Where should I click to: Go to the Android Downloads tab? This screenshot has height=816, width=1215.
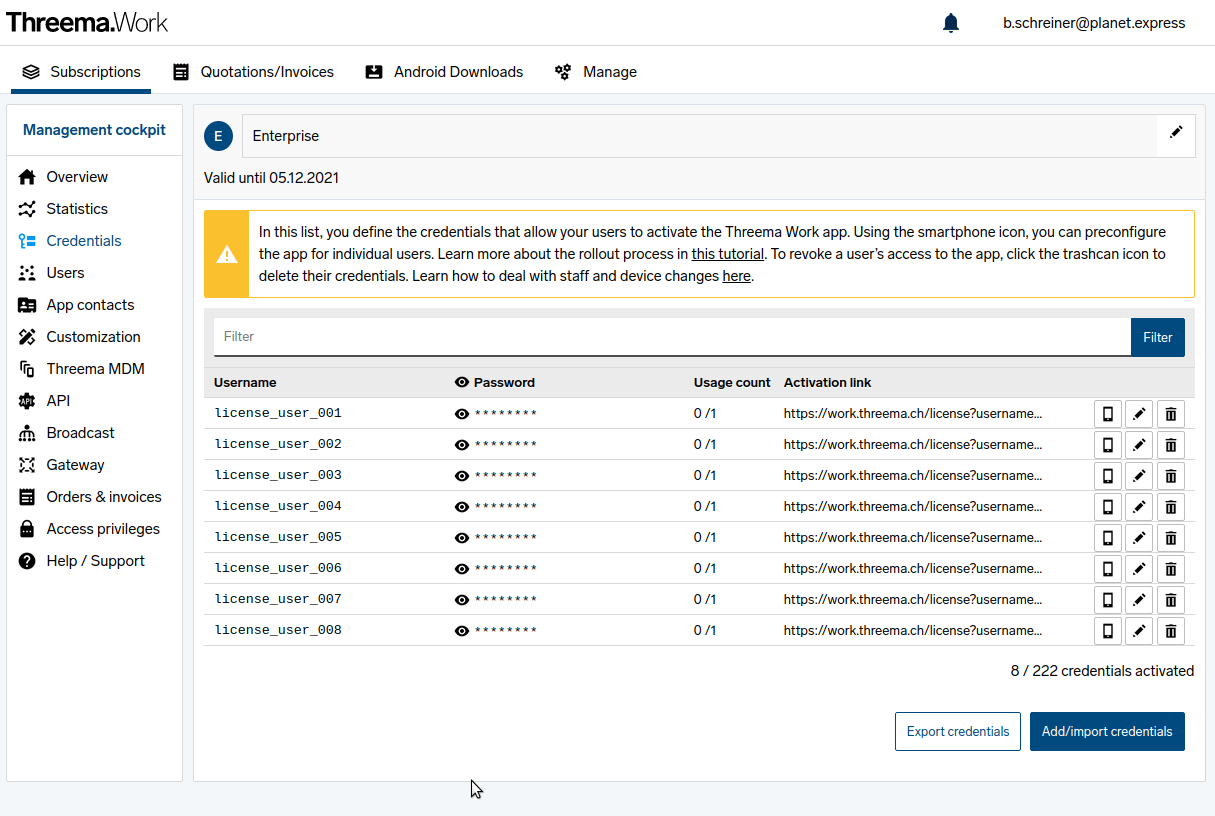tap(444, 72)
